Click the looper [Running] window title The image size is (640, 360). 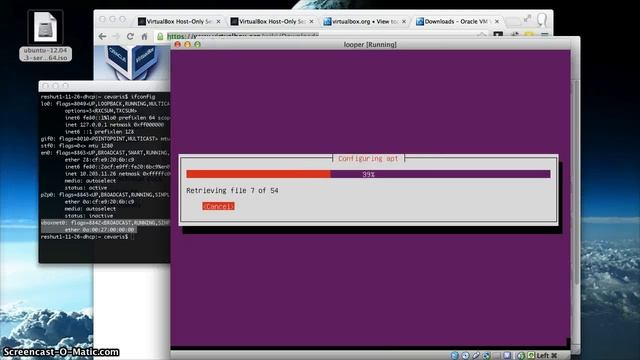[370, 44]
